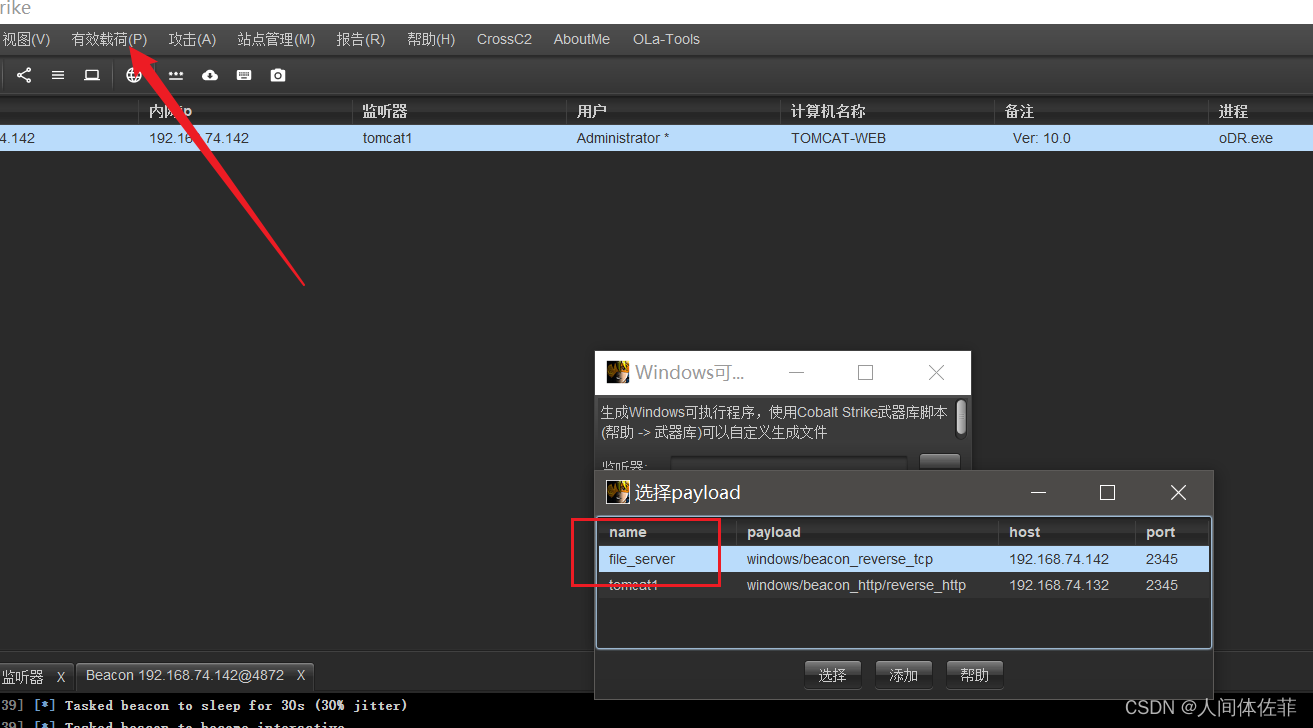
Task: Open 帮助(H) menu
Action: click(431, 39)
